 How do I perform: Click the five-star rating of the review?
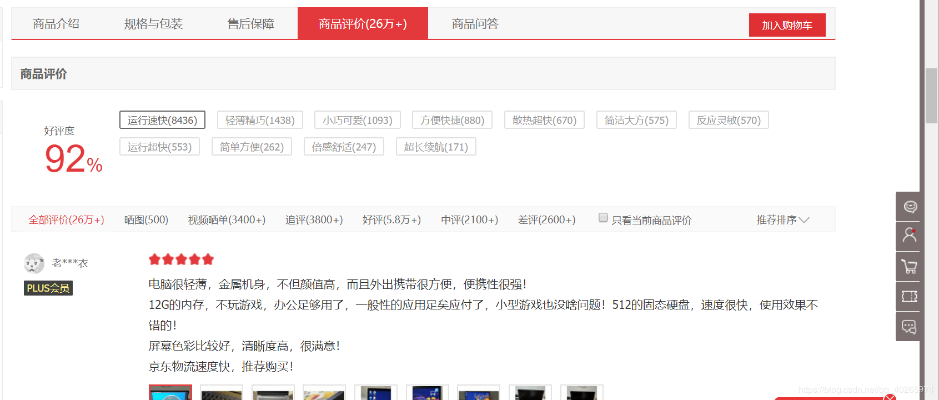181,260
